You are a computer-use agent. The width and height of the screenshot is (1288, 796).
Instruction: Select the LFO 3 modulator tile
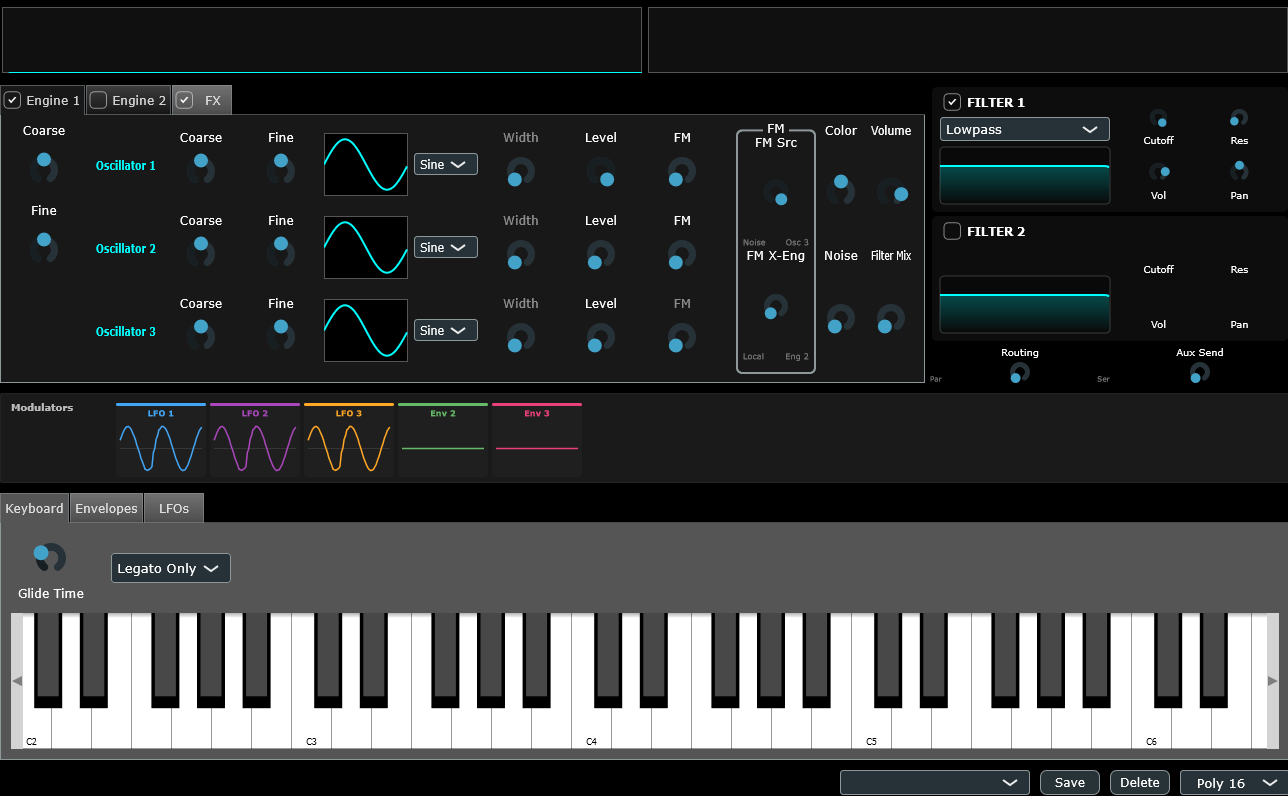pos(349,440)
